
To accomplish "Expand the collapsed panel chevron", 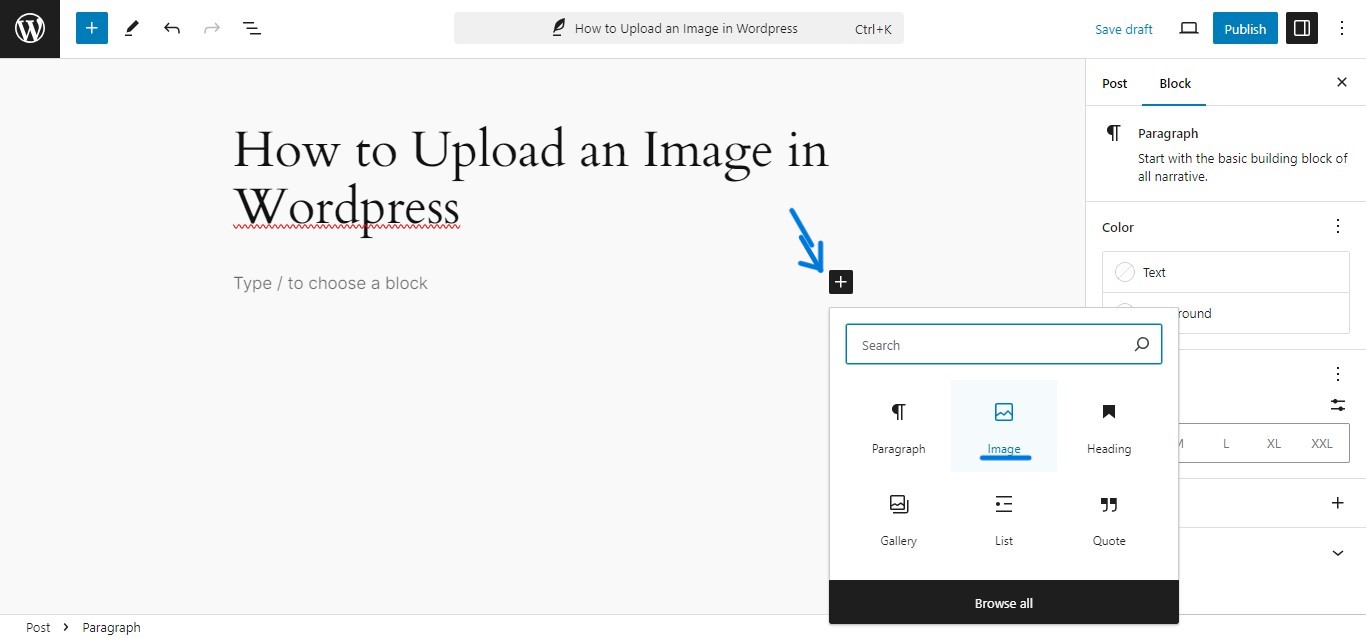I will pyautogui.click(x=1338, y=553).
